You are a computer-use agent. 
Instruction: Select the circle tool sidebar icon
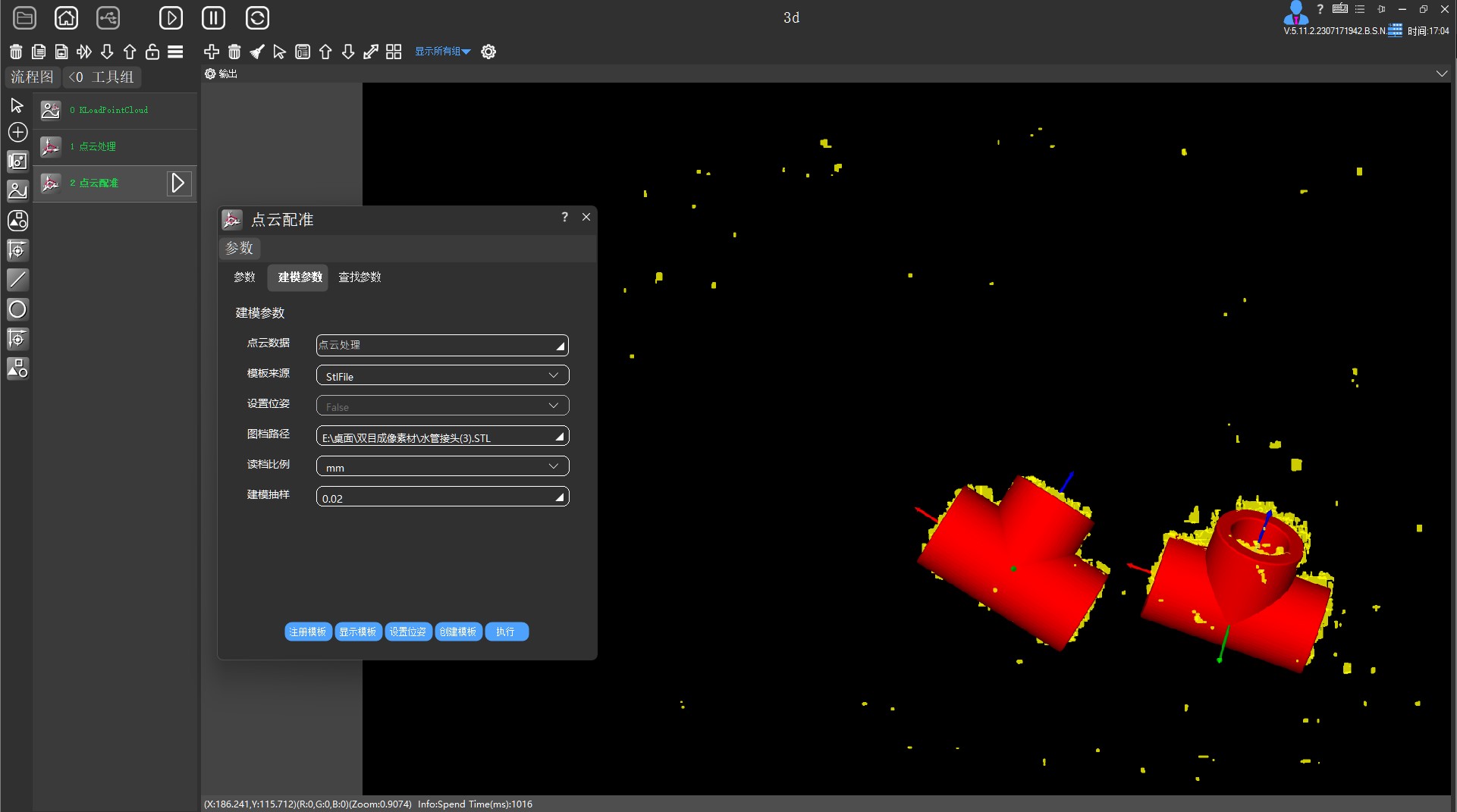17,309
